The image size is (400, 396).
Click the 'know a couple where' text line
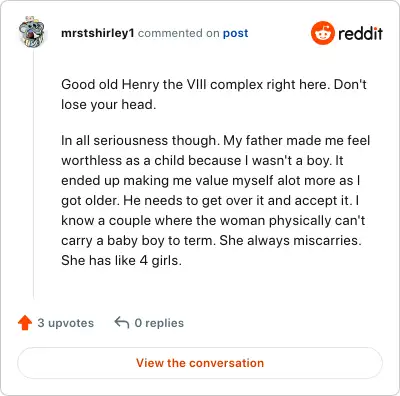coord(213,221)
